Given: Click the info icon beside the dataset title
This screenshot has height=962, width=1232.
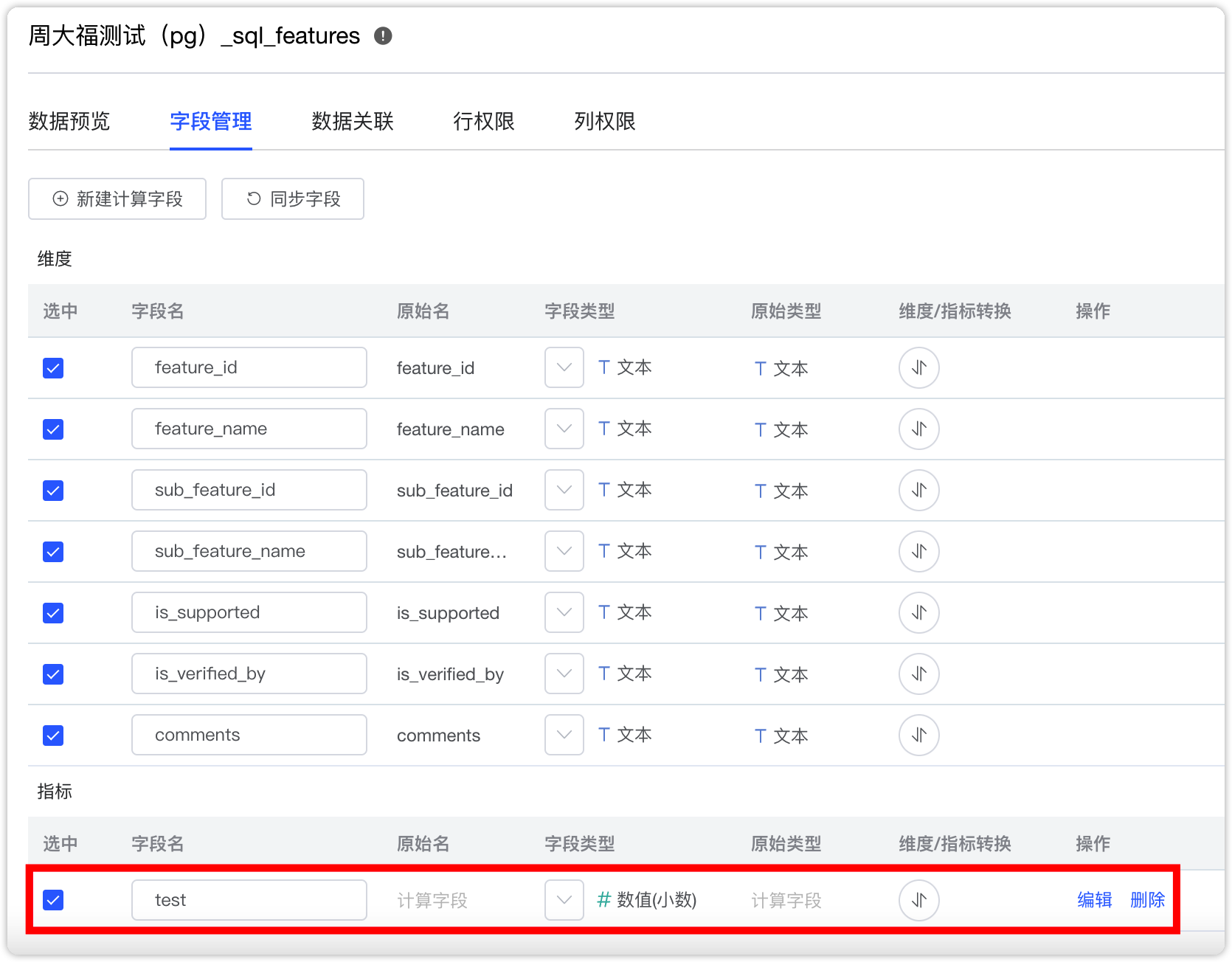Looking at the screenshot, I should 383,35.
